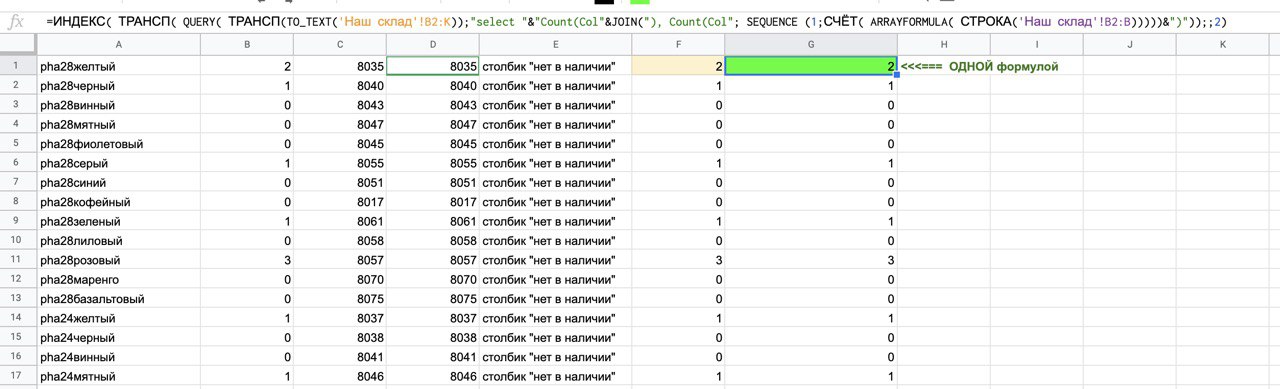The image size is (1280, 389).
Task: Click the yellow highlighted cell F1
Action: pyautogui.click(x=679, y=66)
